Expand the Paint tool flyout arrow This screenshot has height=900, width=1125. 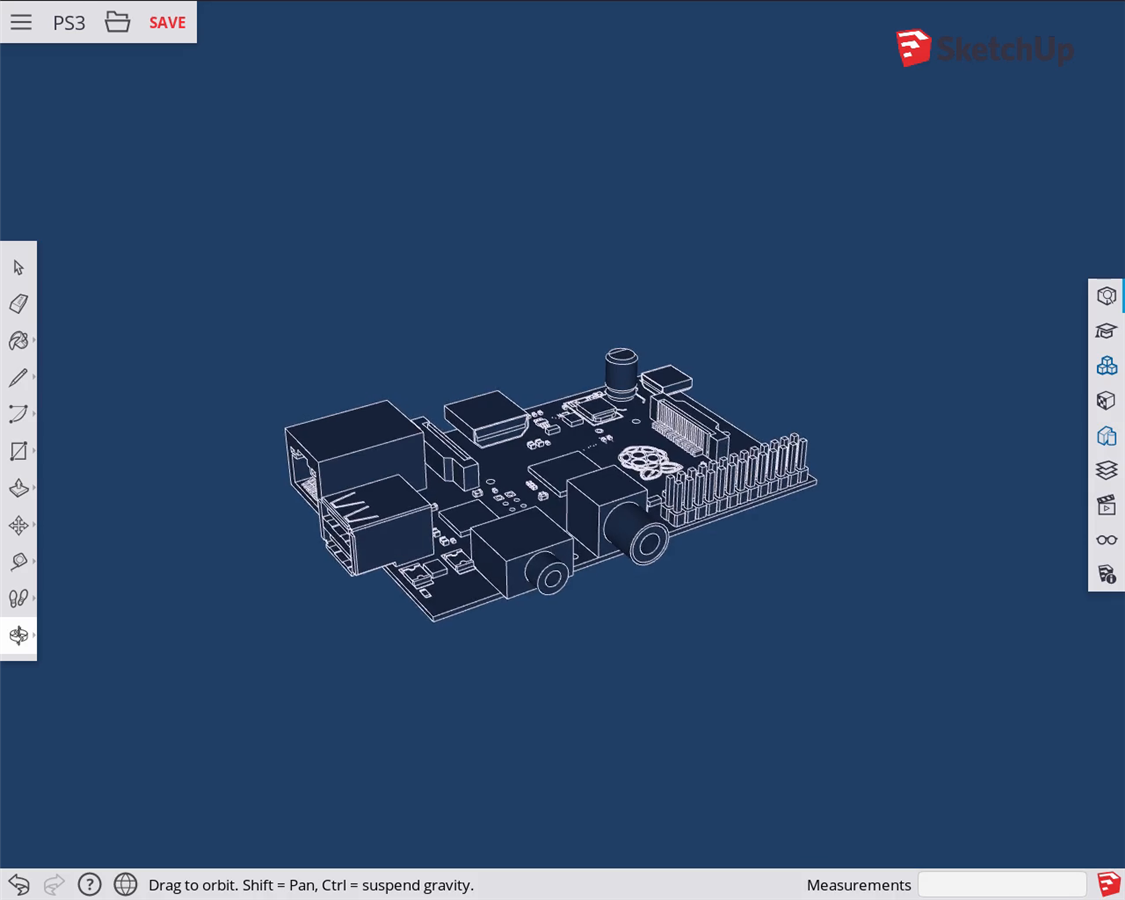[34, 340]
